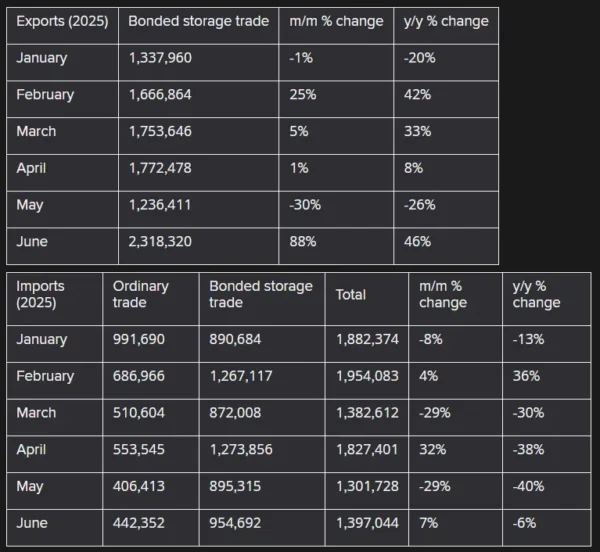The image size is (600, 552).
Task: Click the February total 1,954,083
Action: tap(367, 376)
